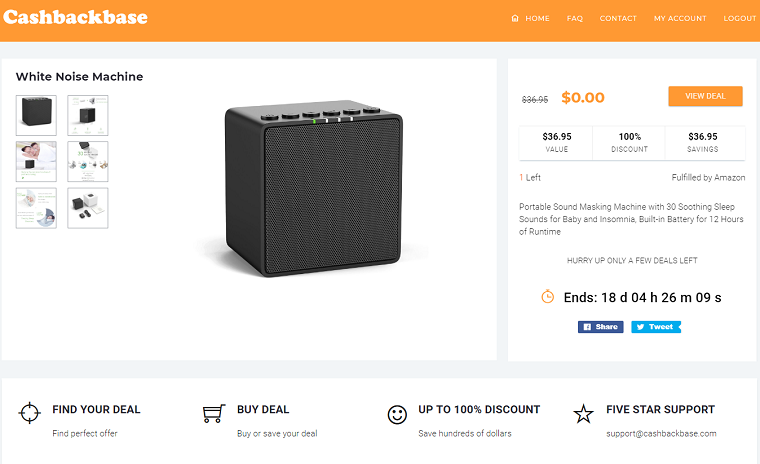
Task: Click the main white noise machine image
Action: tap(314, 190)
